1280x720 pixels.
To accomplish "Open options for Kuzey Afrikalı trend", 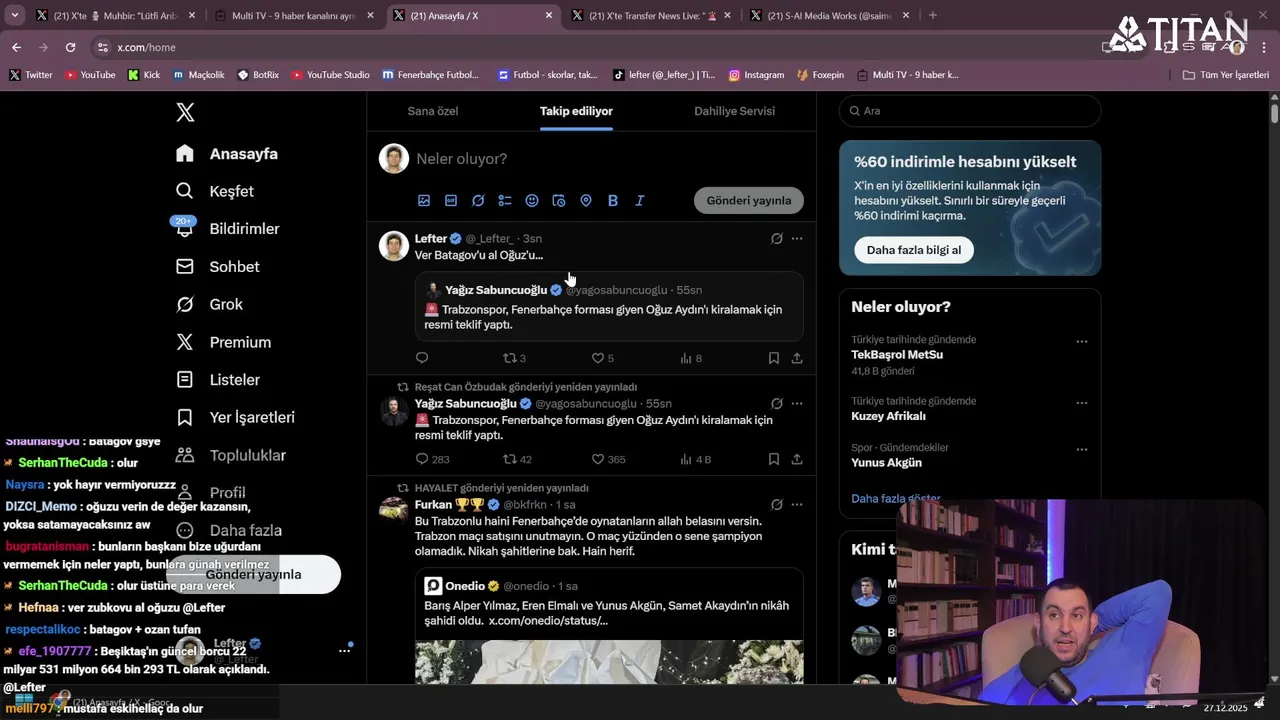I will [x=1081, y=403].
